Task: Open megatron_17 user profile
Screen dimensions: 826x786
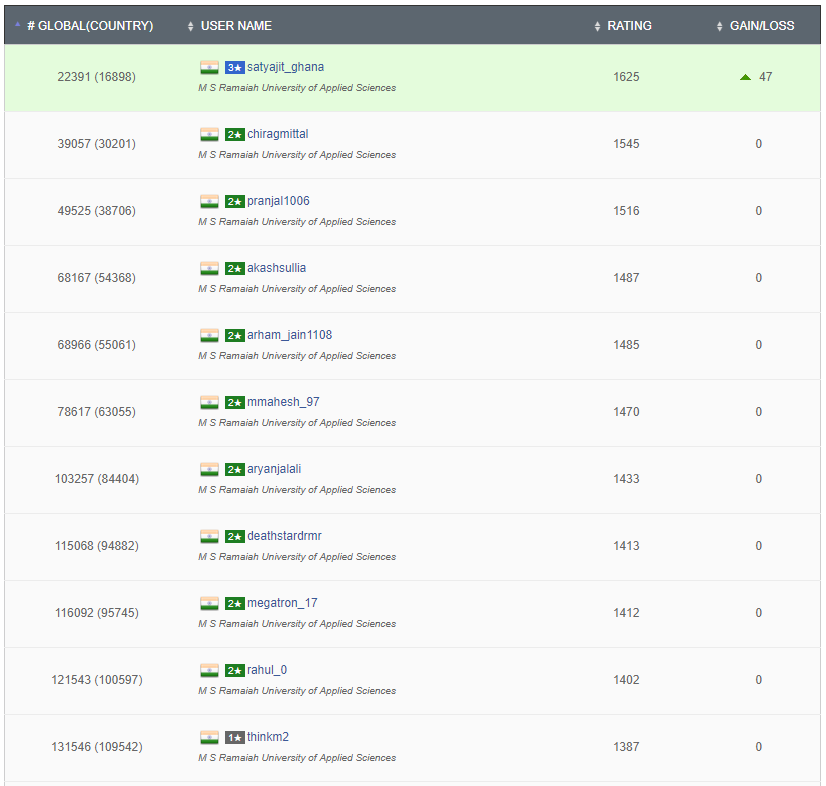Action: (282, 602)
